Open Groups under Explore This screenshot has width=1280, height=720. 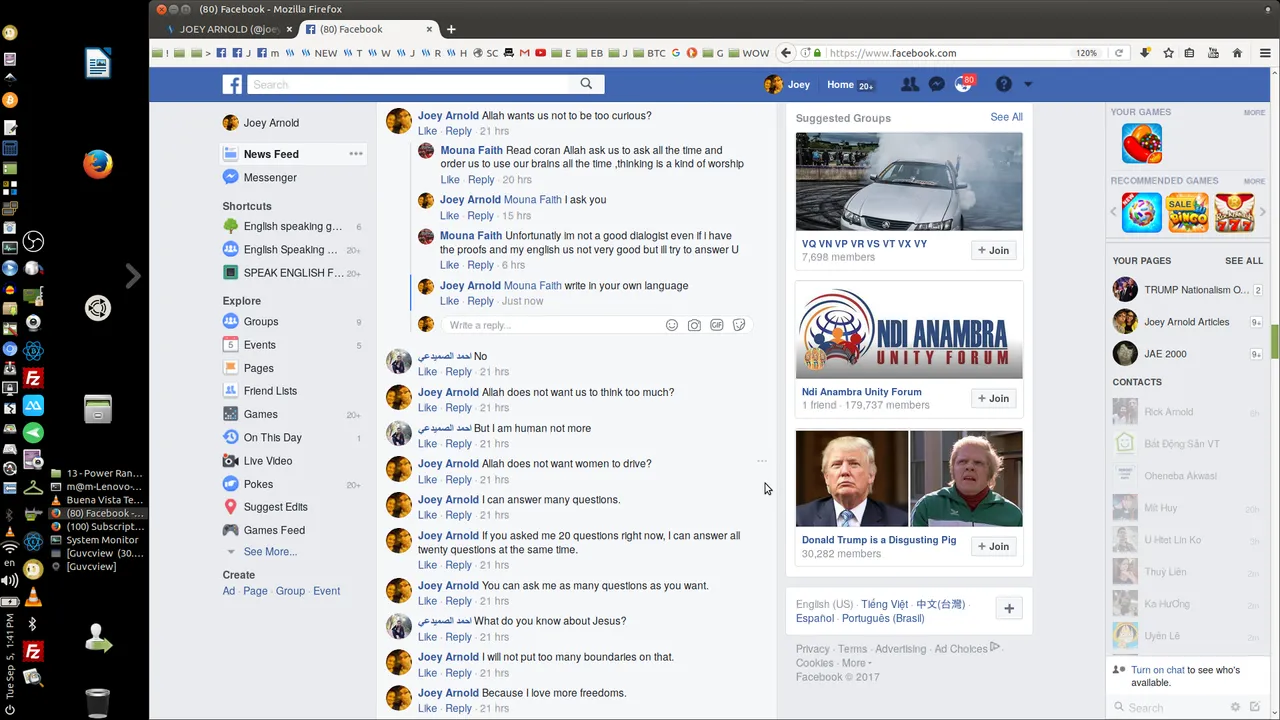[x=261, y=322]
